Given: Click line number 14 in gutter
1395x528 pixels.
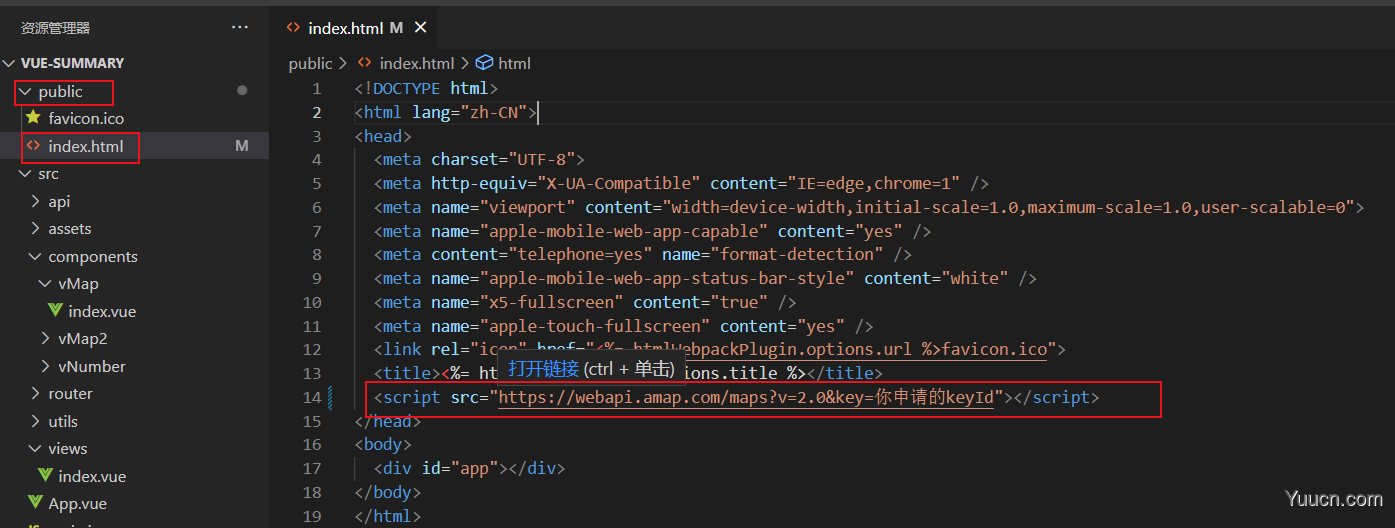Looking at the screenshot, I should (312, 398).
